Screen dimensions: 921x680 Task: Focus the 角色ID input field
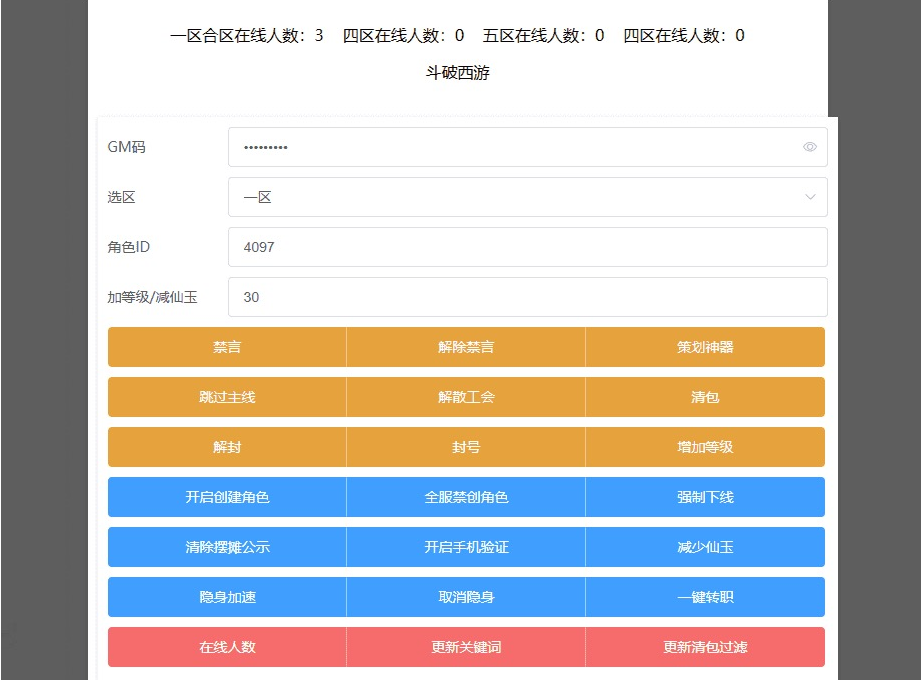527,247
